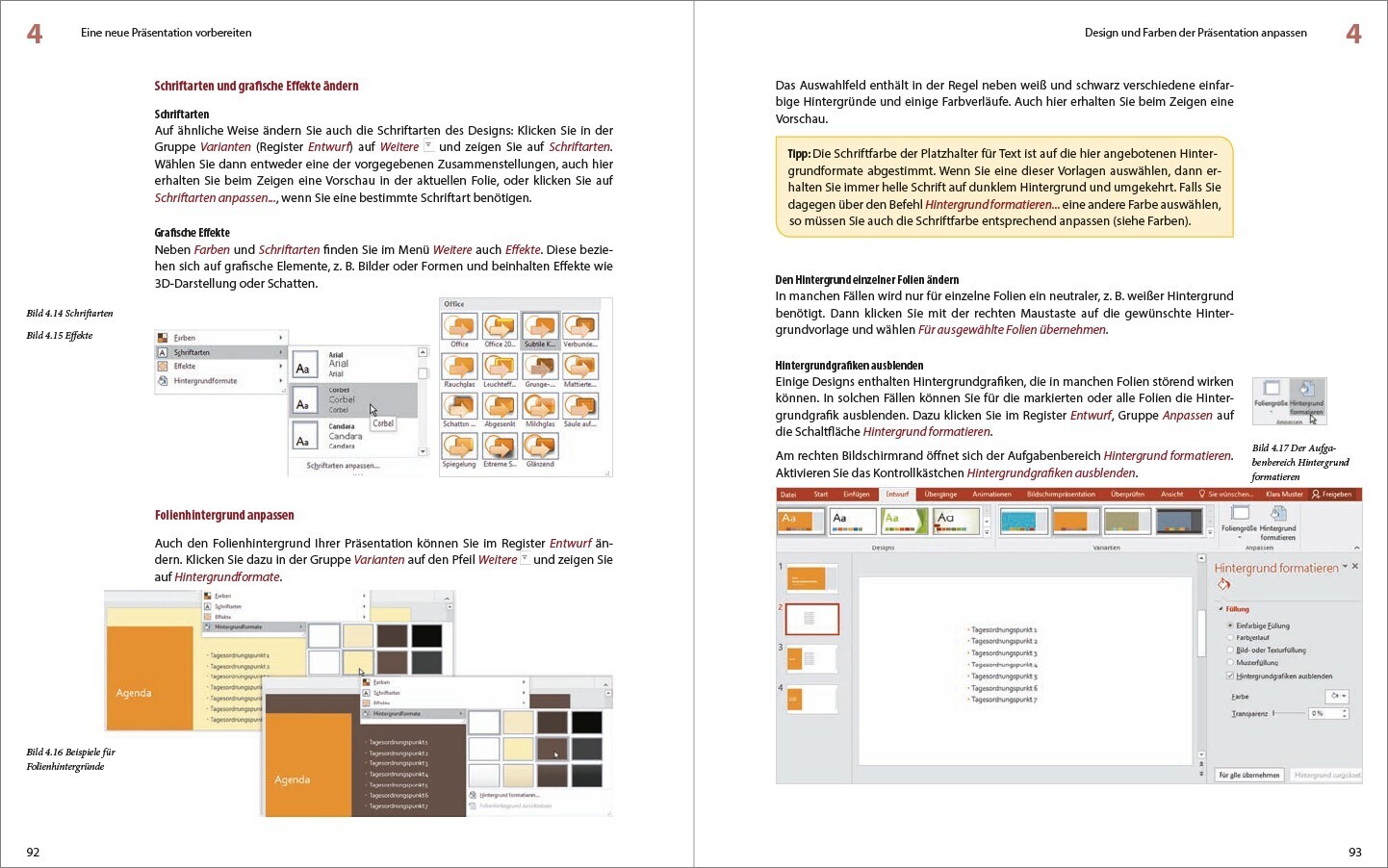Open Farben entry beside the Schriftarten font list
Screen dimensions: 1388x868
coord(221,338)
